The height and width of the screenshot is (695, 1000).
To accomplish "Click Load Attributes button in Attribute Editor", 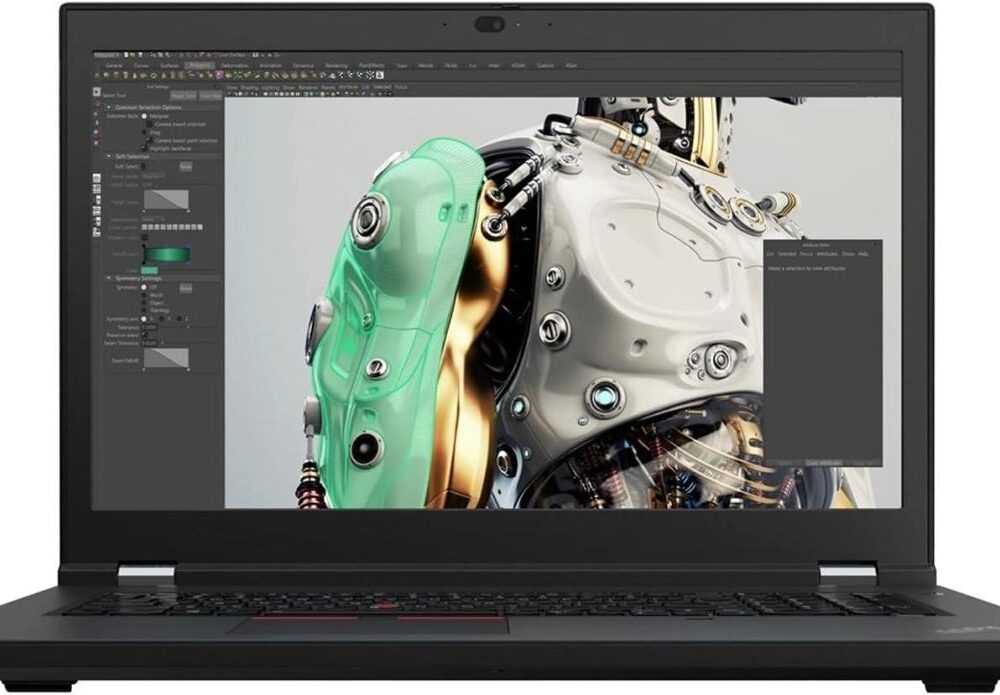I will click(x=824, y=462).
